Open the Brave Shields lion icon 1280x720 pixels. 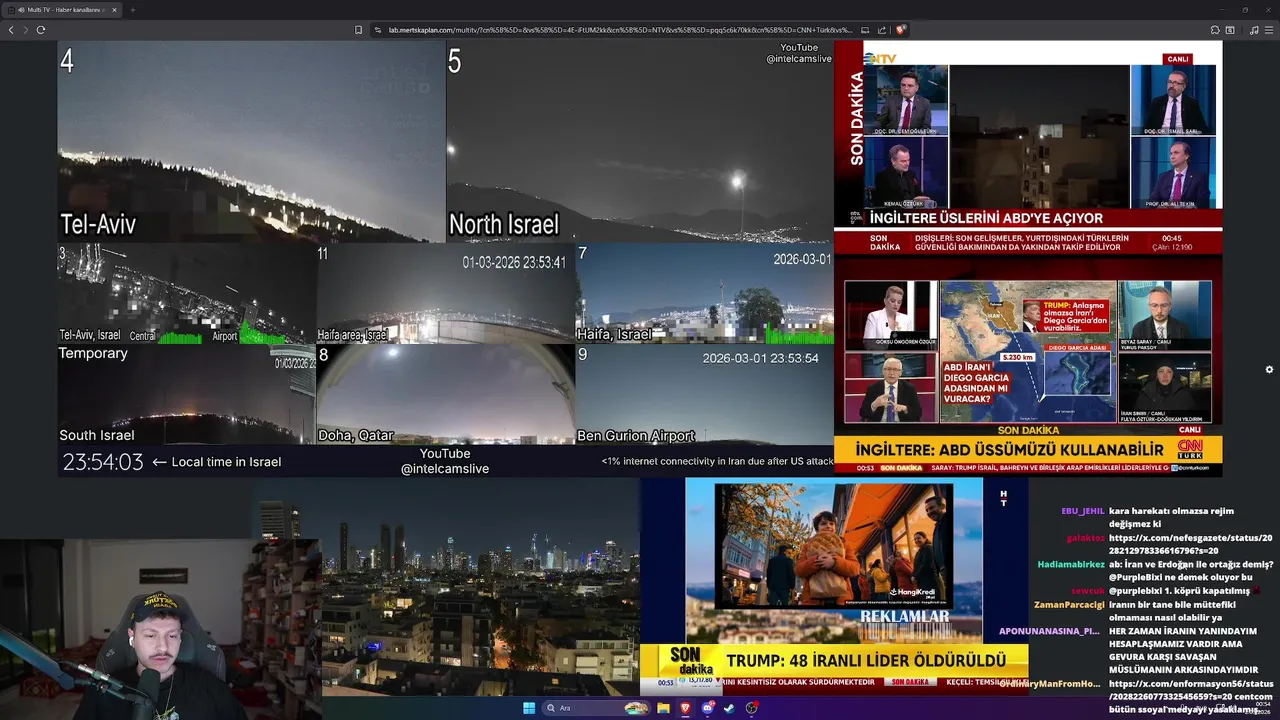[x=900, y=30]
